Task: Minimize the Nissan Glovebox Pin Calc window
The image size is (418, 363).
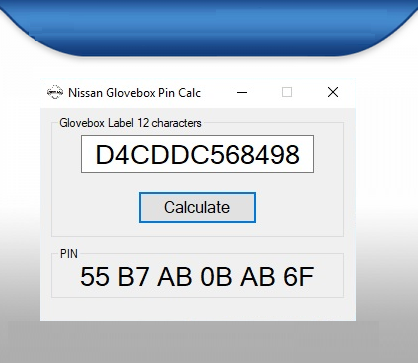Action: 242,92
